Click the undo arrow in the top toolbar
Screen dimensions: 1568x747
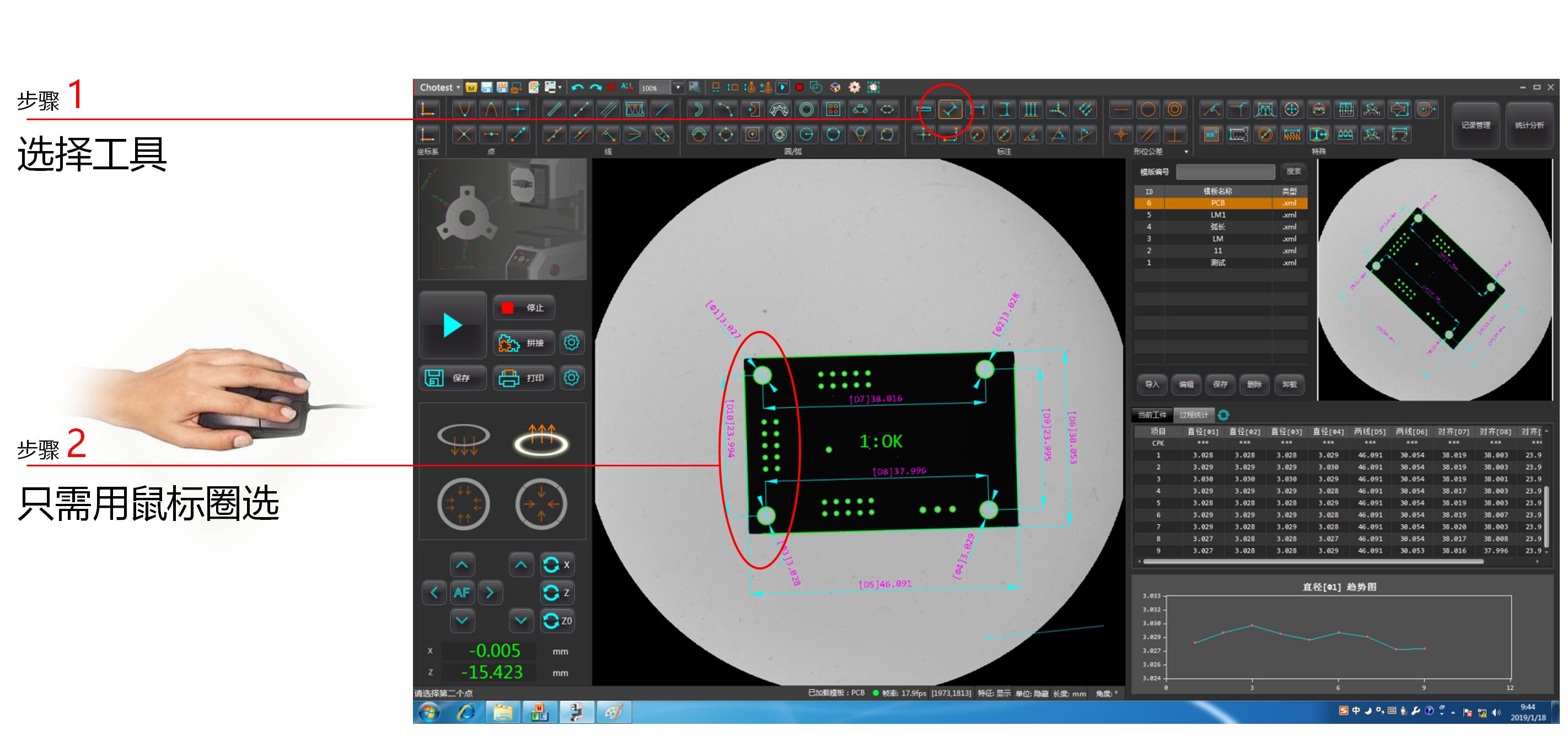(x=578, y=88)
